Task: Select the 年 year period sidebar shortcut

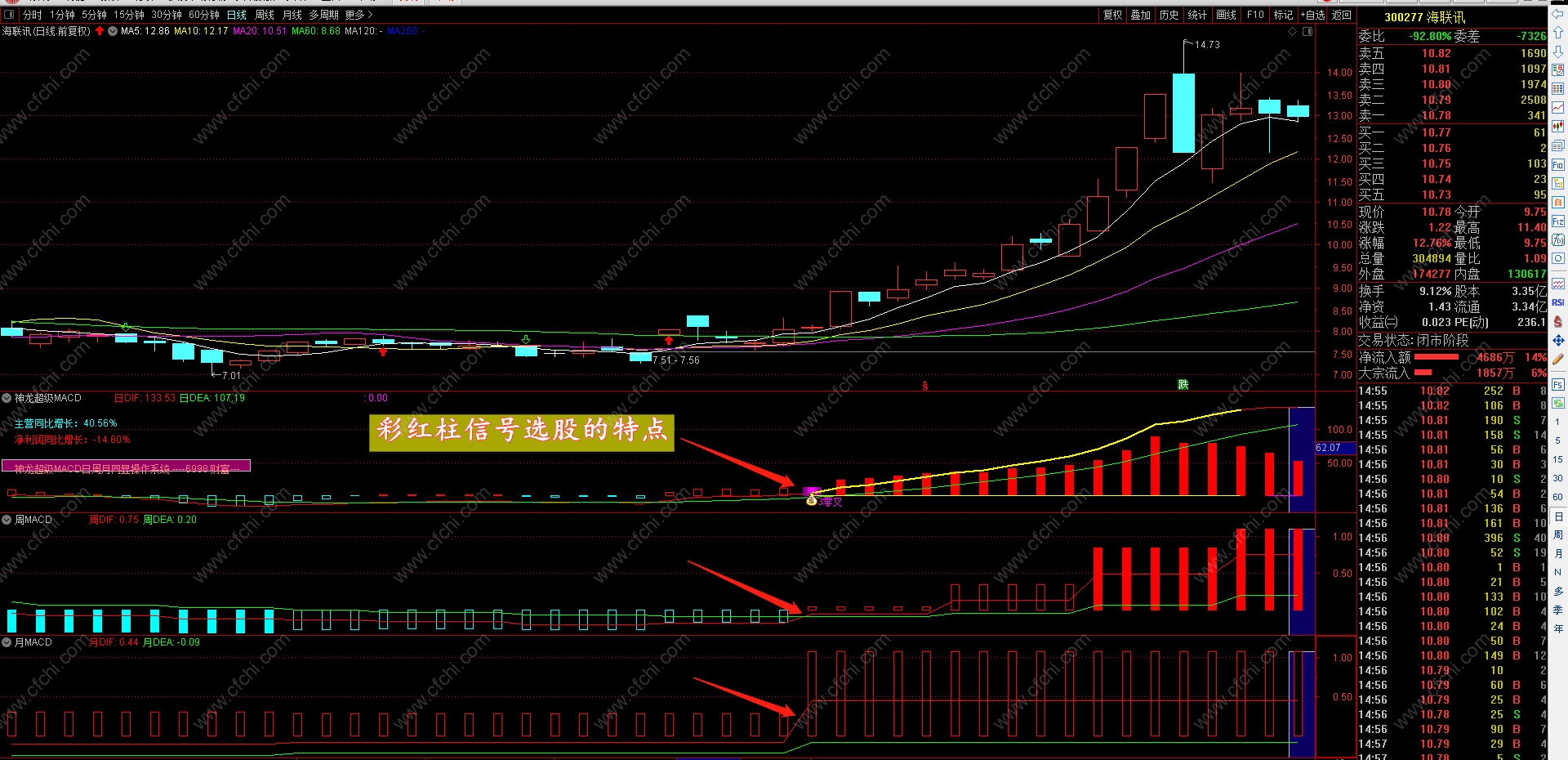Action: 1558,628
